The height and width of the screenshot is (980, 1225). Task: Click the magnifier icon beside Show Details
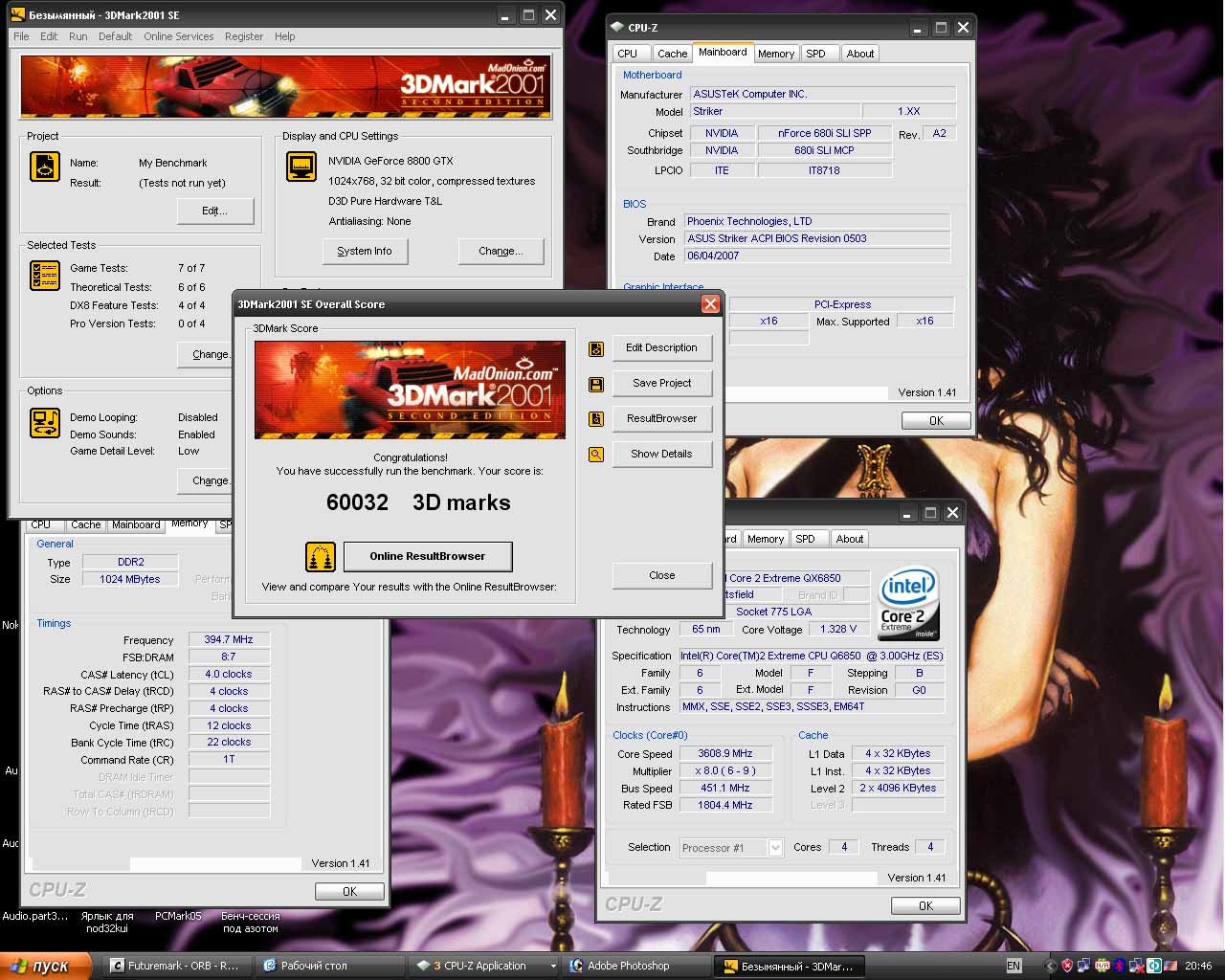(596, 455)
